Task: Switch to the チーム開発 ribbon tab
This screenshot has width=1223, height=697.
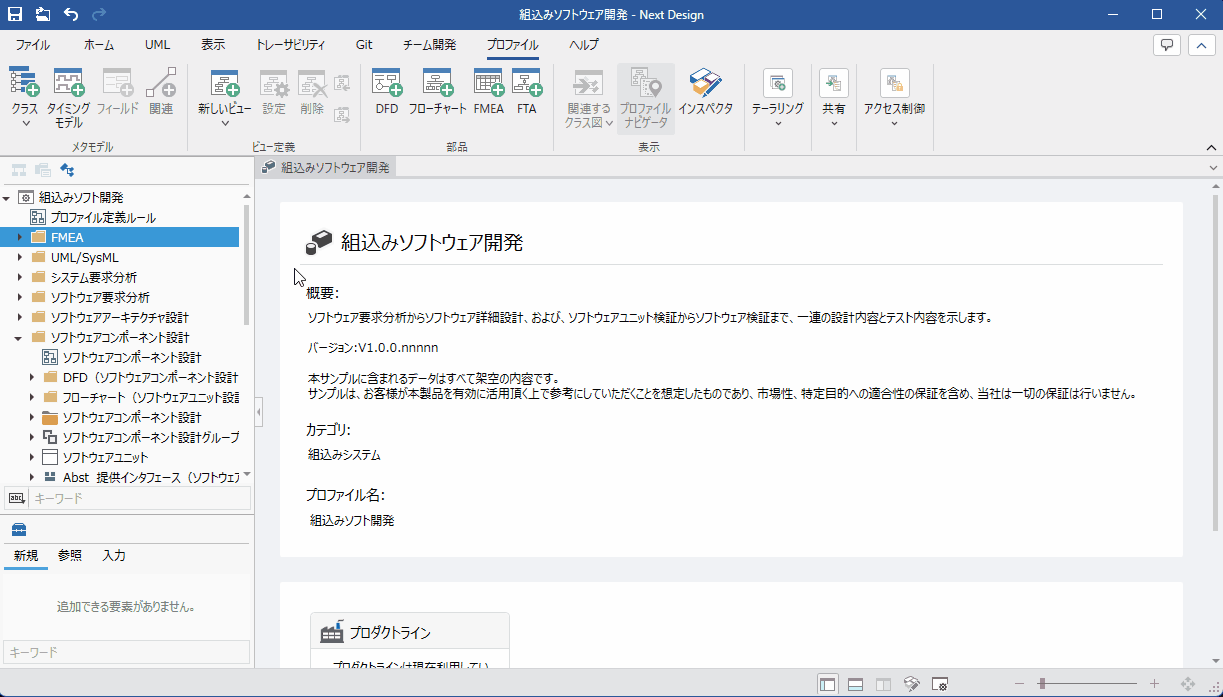Action: coord(429,45)
